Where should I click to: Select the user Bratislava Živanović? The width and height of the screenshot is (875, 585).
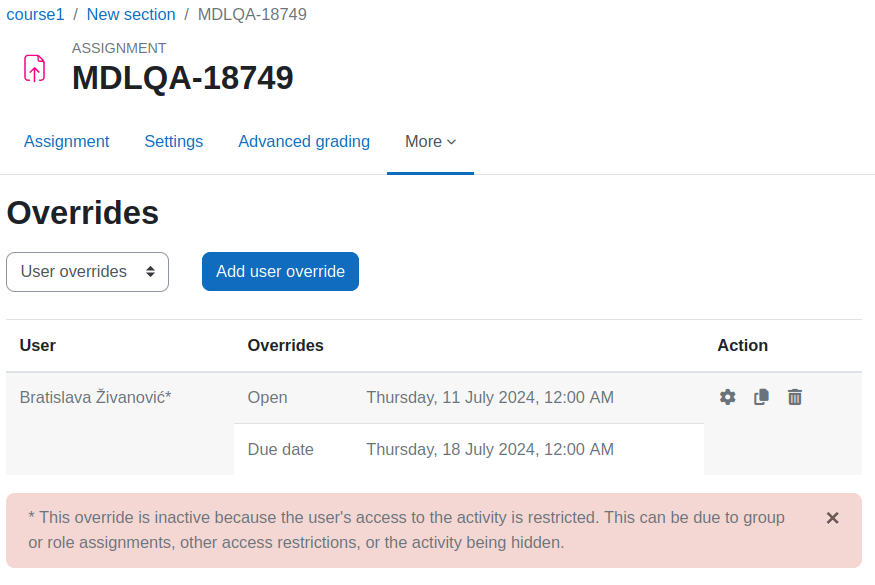click(95, 397)
